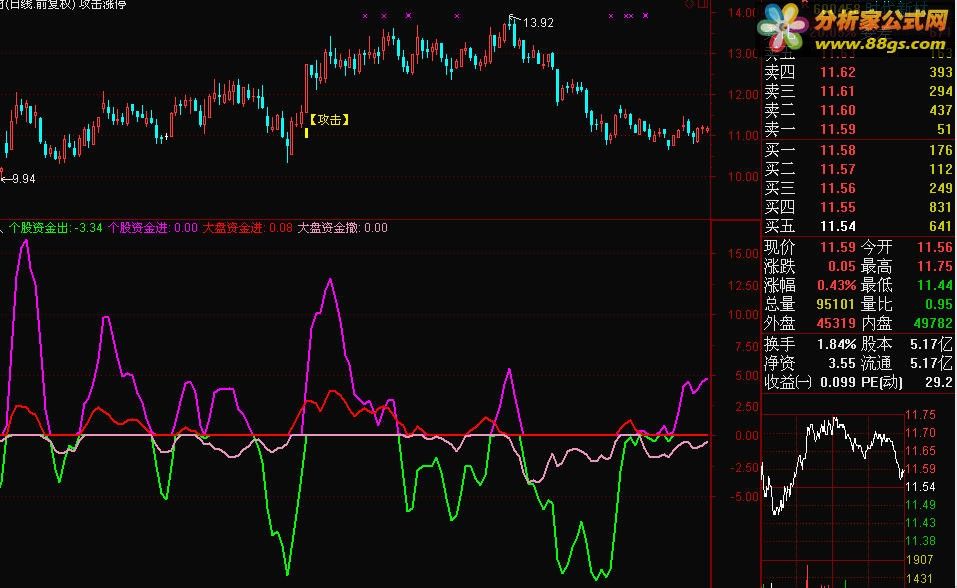Viewport: 957px width, 588px height.
Task: Click the 净资 value 3.55
Action: click(842, 363)
